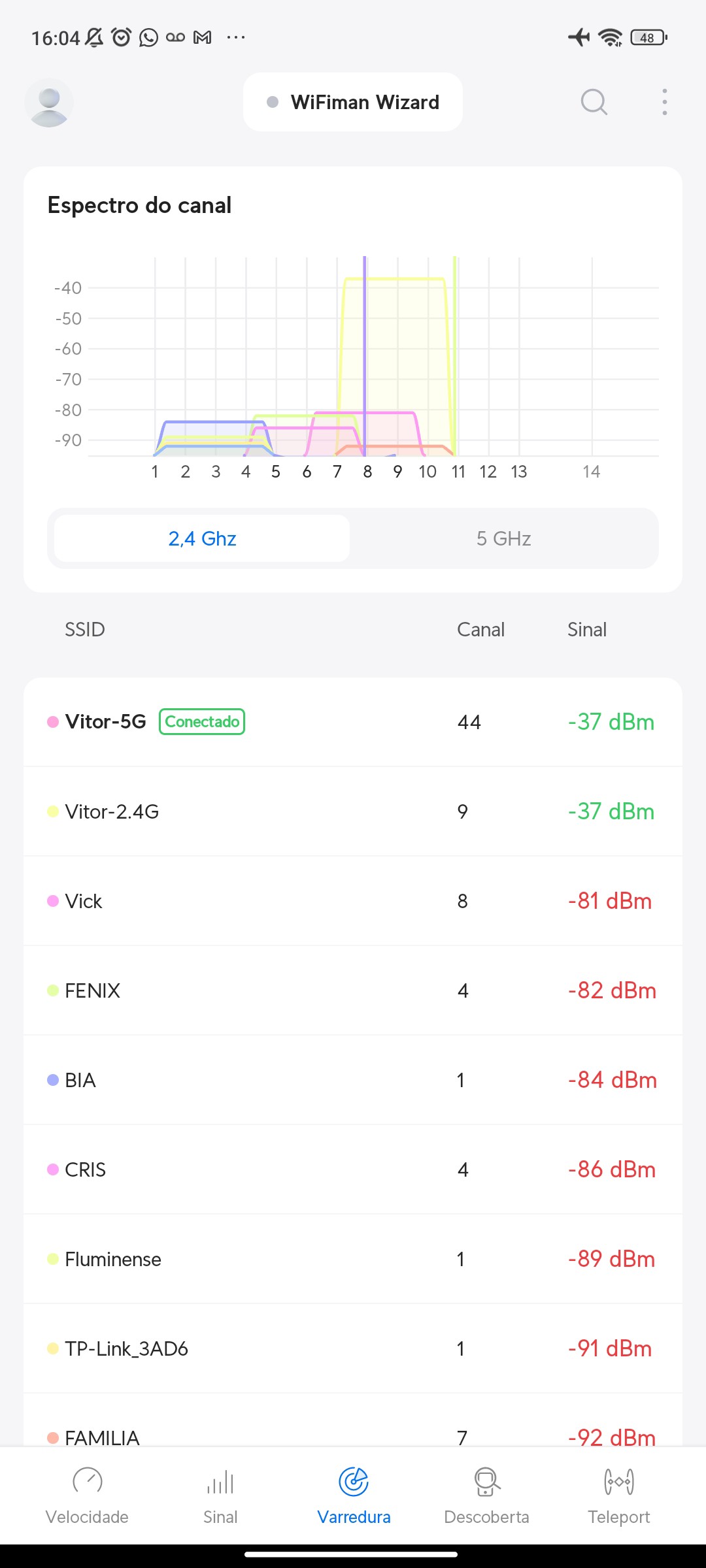Screen dimensions: 706x1568
Task: Tap the search magnifier icon
Action: coord(594,103)
